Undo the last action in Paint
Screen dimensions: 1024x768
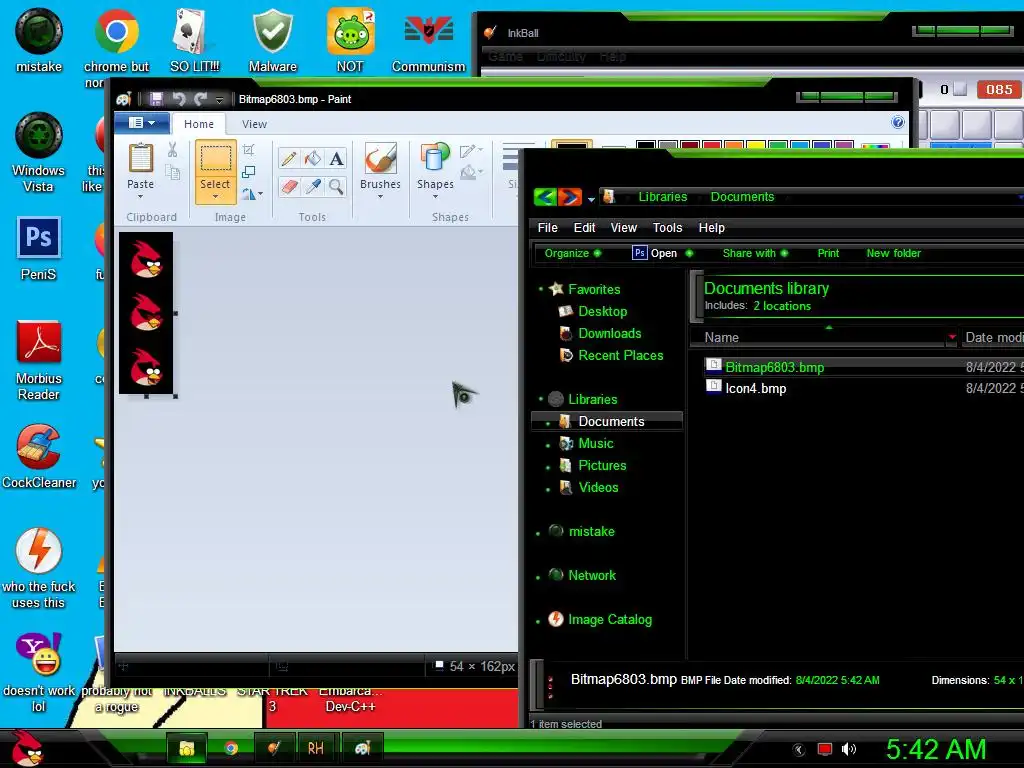[178, 99]
